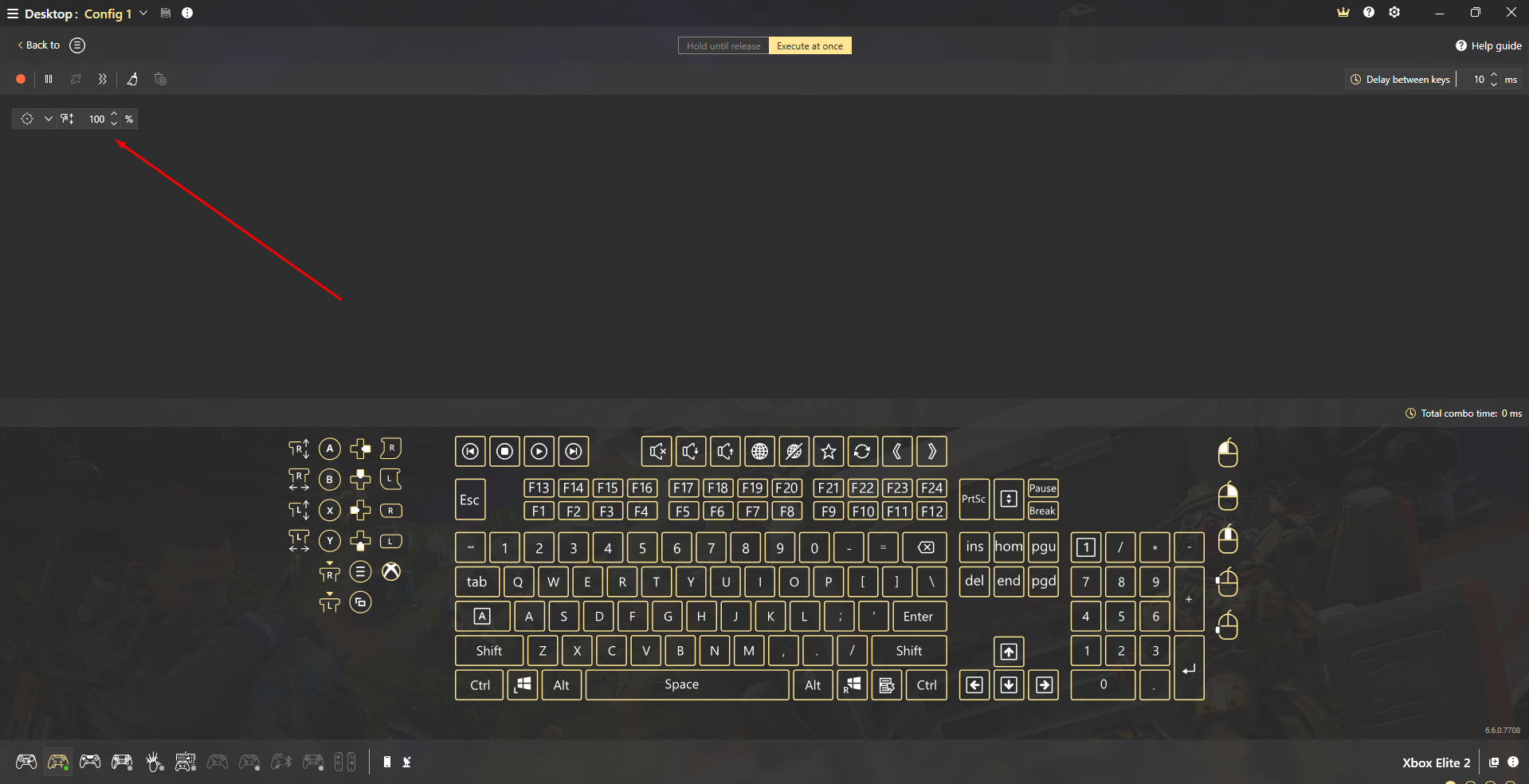
Task: Click the rumble waves icon in toolbar
Action: pos(102,79)
